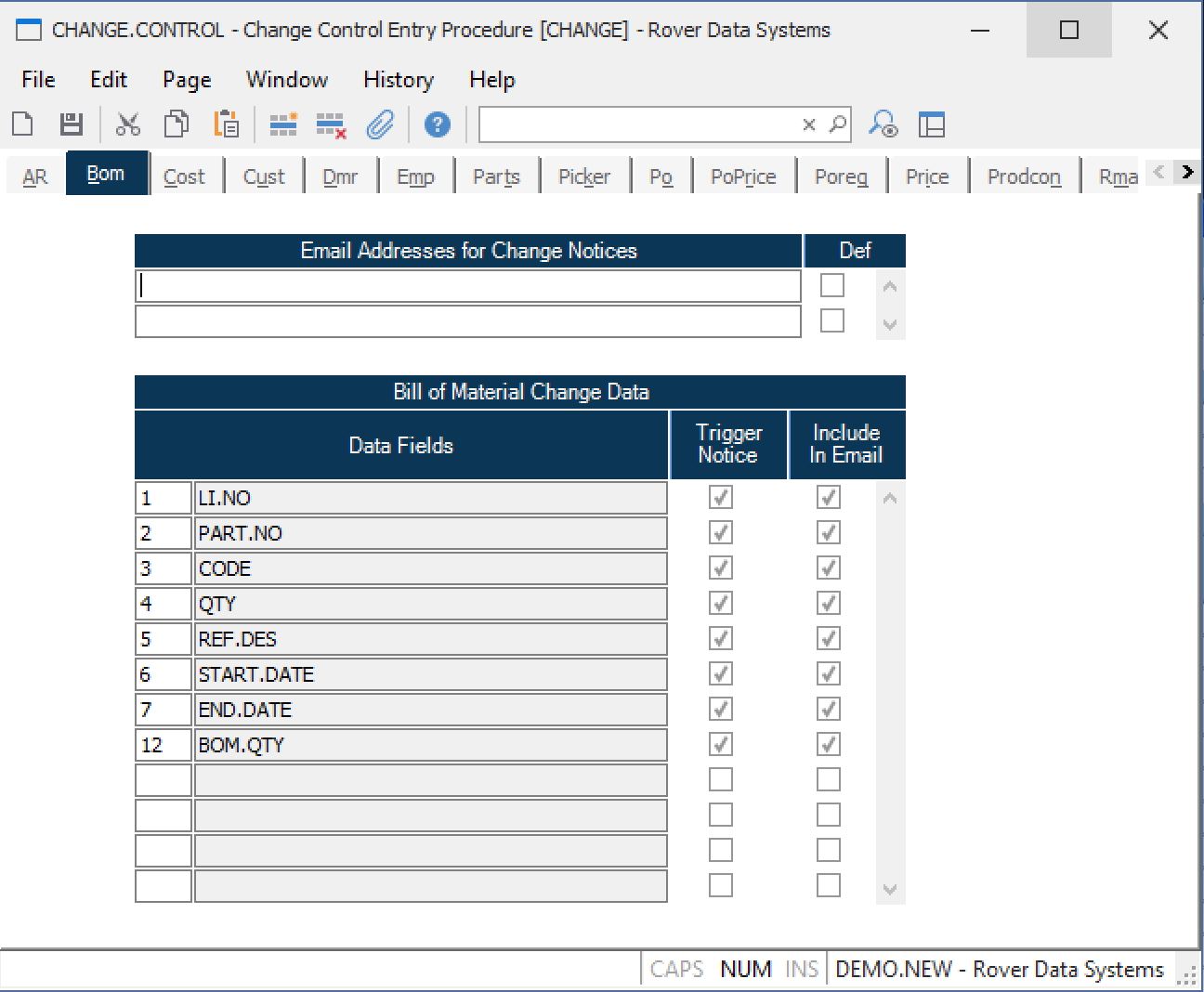Clear the toolbar search box with X
Image resolution: width=1204 pixels, height=992 pixels.
809,124
